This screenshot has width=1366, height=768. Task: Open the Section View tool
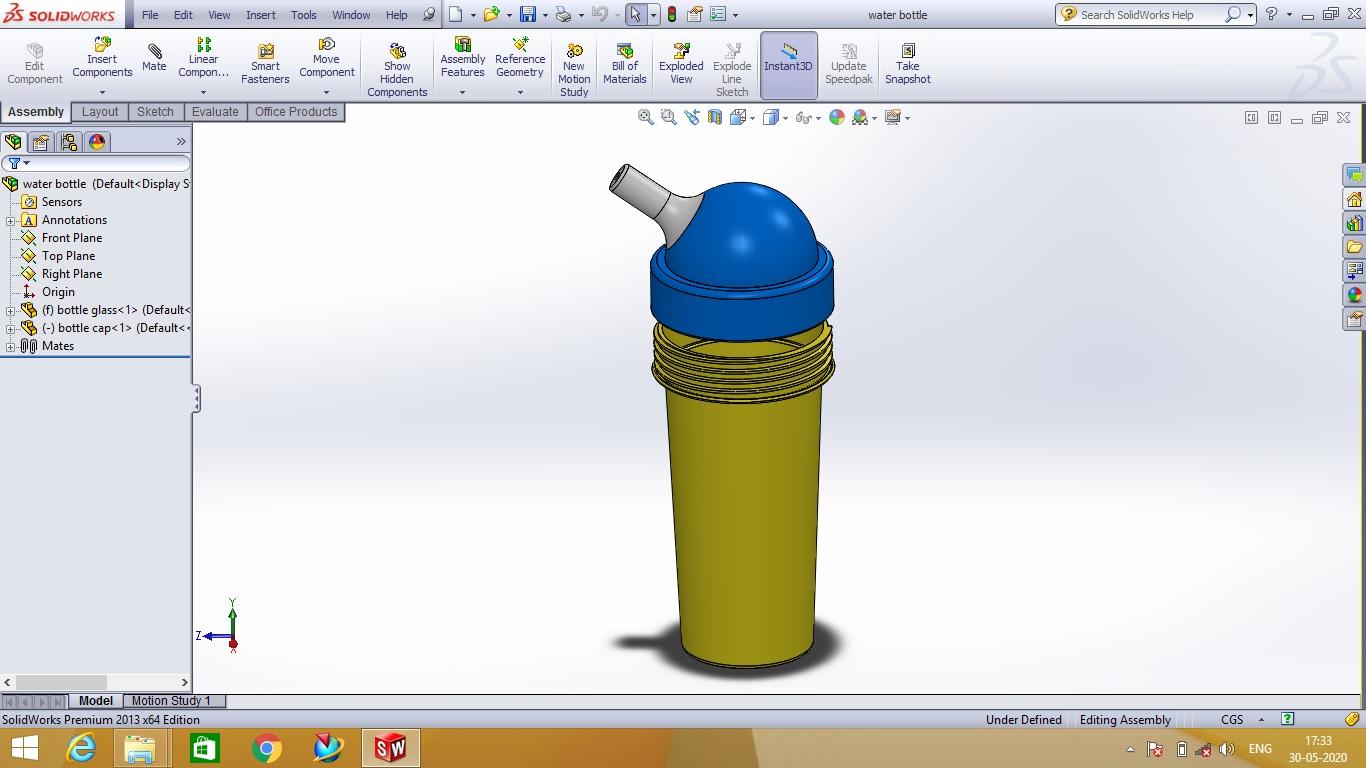click(714, 117)
